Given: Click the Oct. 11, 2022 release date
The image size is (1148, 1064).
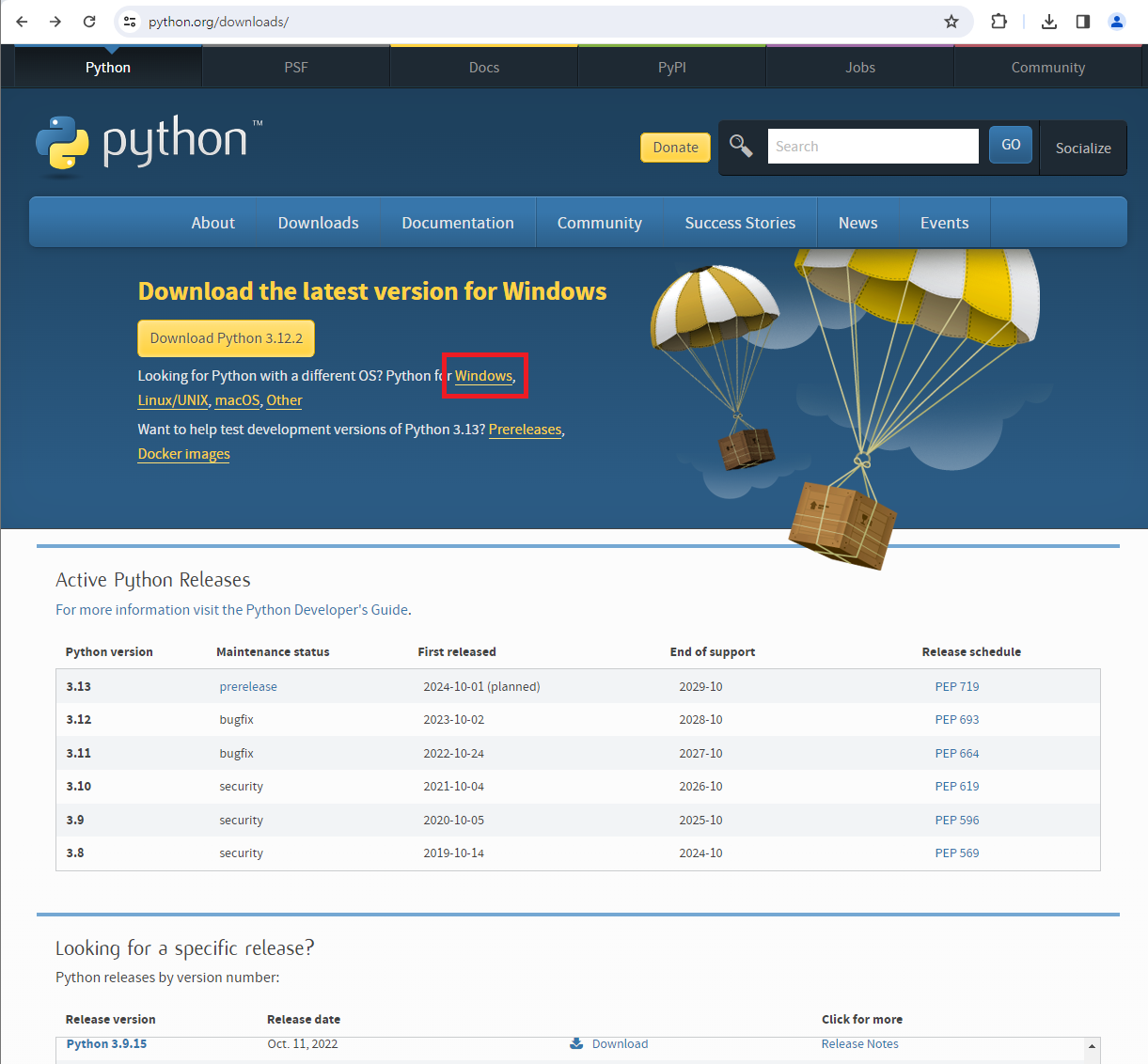Looking at the screenshot, I should point(303,1044).
